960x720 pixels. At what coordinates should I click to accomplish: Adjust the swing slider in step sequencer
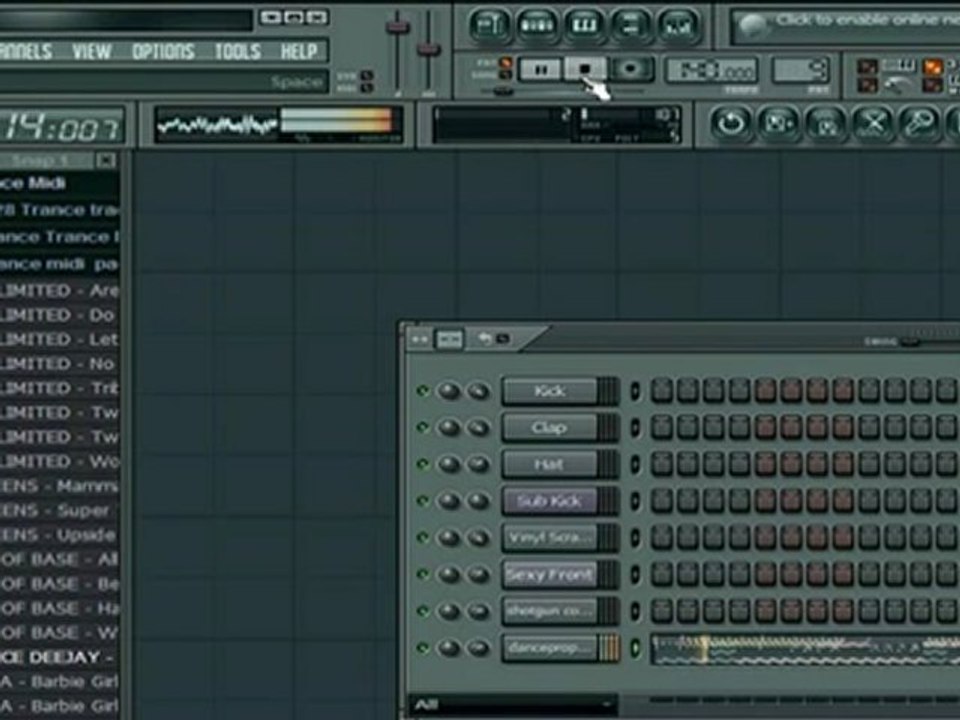pos(910,342)
